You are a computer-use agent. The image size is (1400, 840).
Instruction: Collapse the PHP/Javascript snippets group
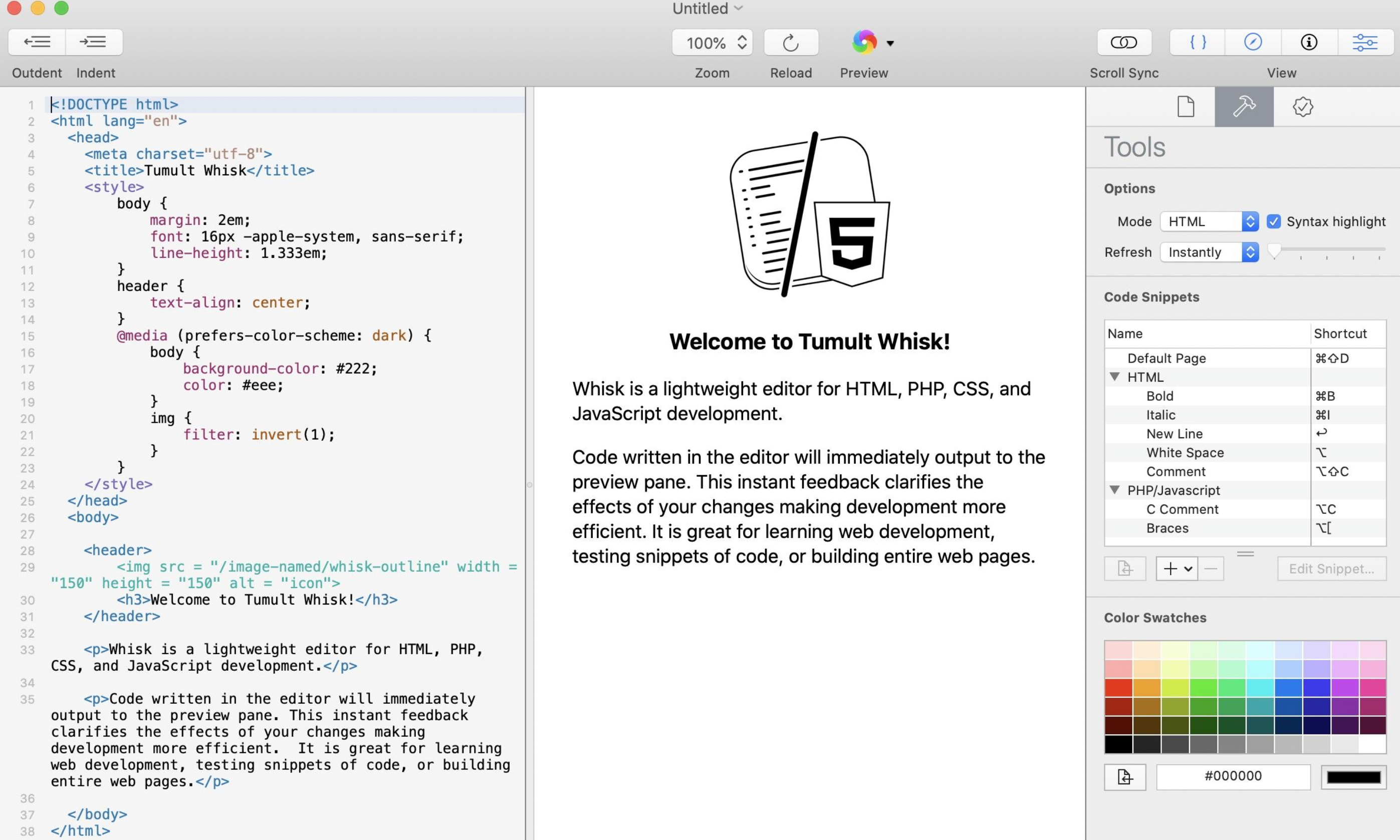(1115, 489)
